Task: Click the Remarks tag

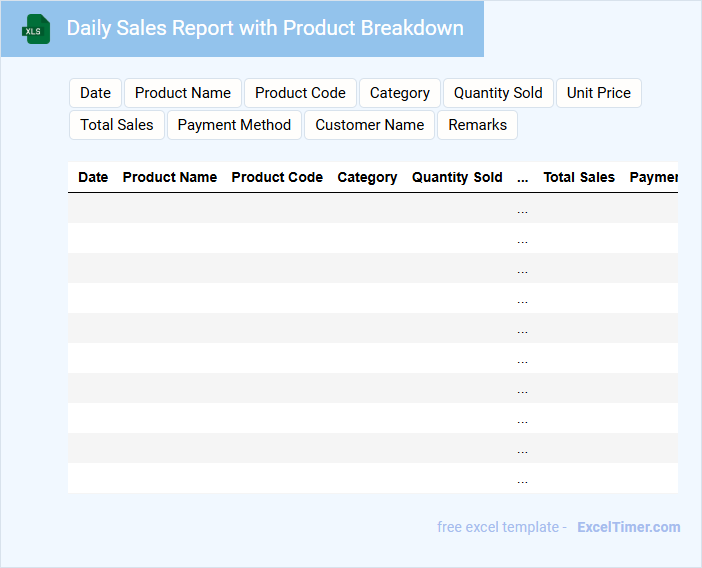Action: click(477, 125)
